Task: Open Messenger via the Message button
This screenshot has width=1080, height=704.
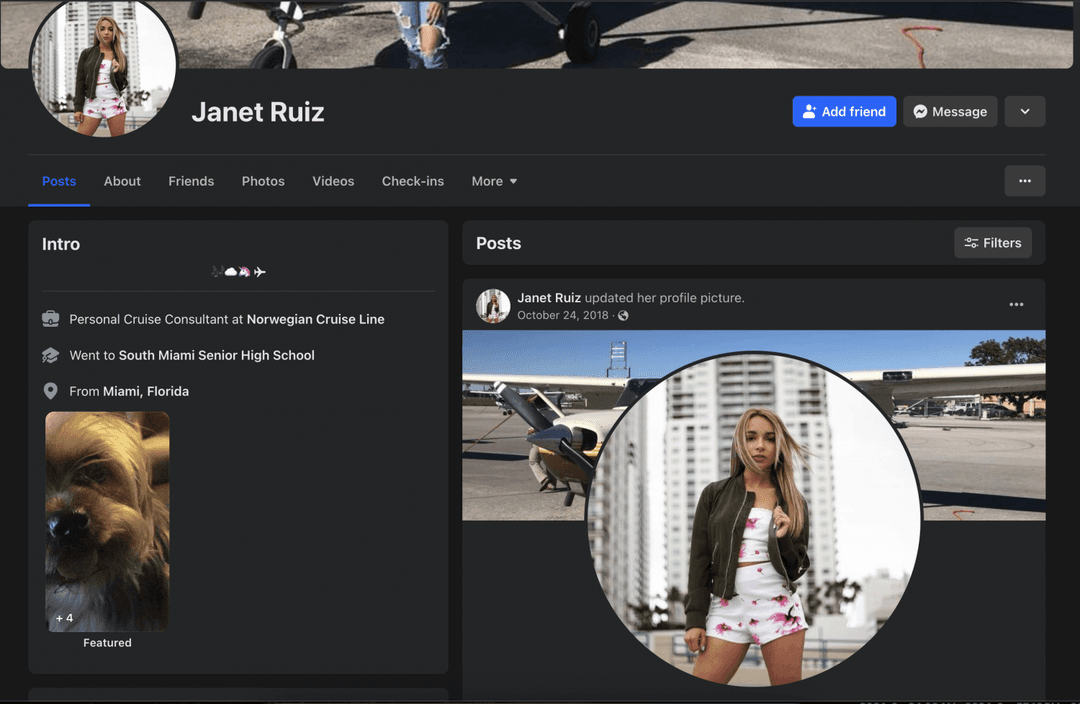Action: click(949, 112)
